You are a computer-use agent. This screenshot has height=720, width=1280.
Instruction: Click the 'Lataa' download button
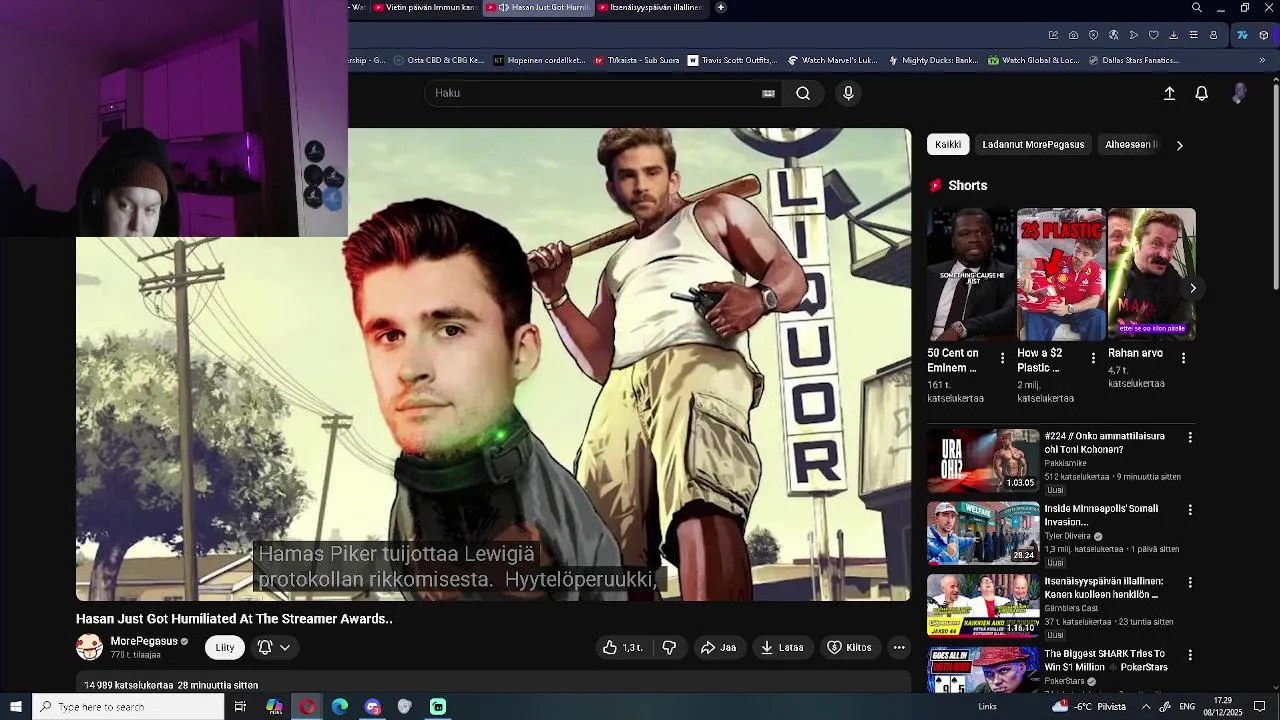tap(782, 647)
